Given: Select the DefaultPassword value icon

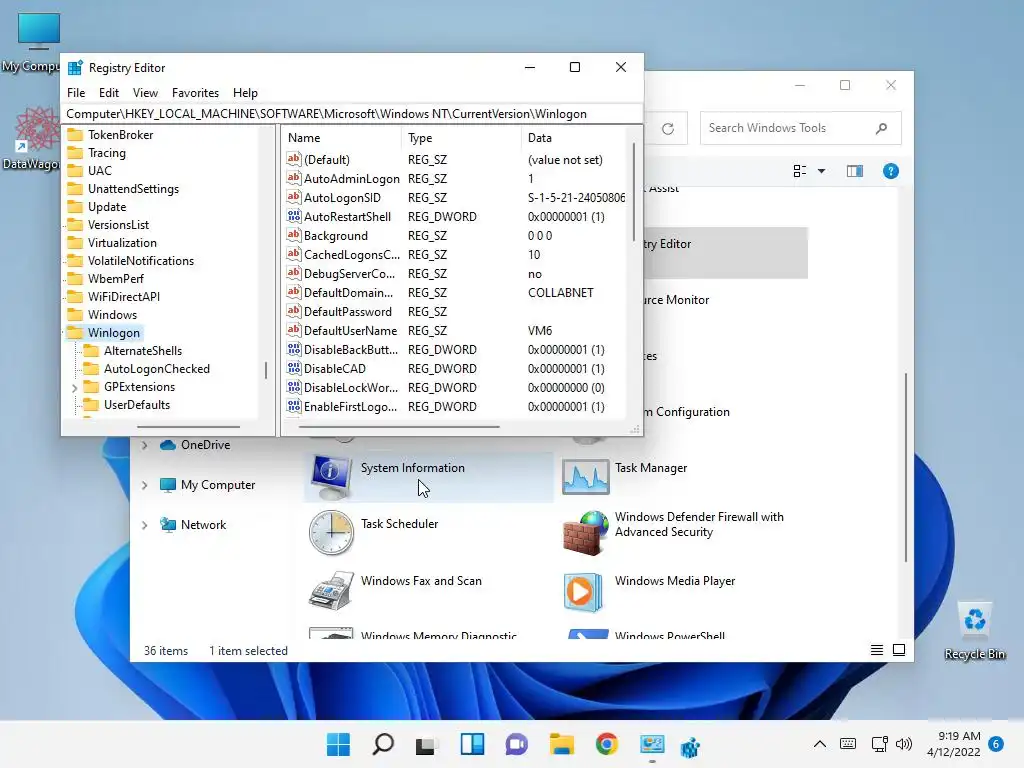Looking at the screenshot, I should tap(294, 312).
